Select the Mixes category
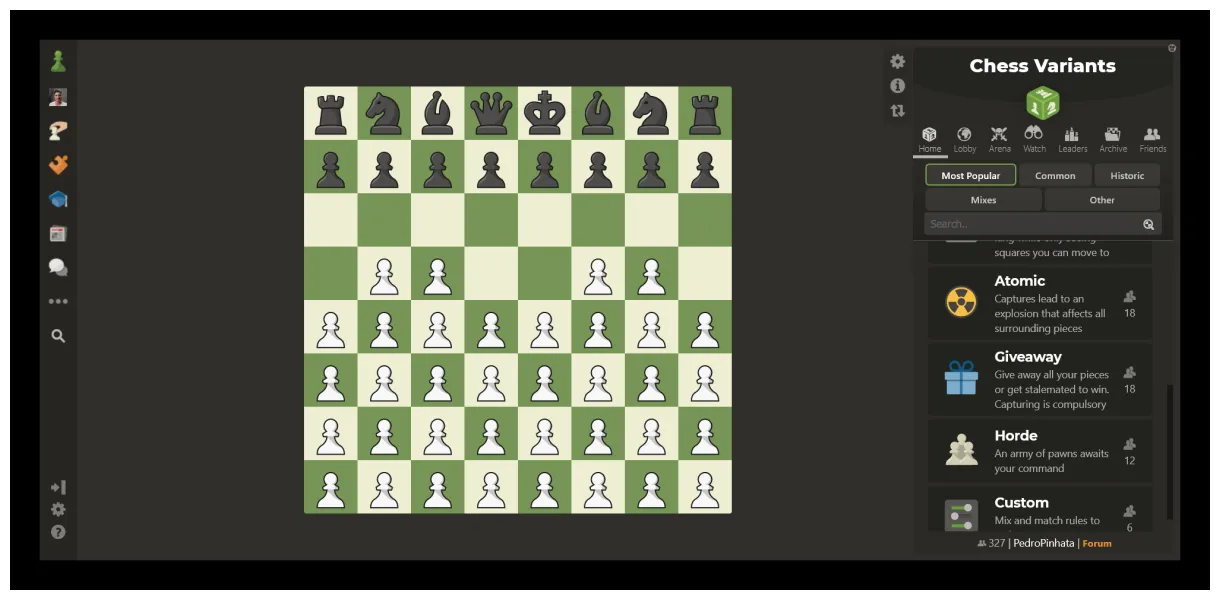 984,200
